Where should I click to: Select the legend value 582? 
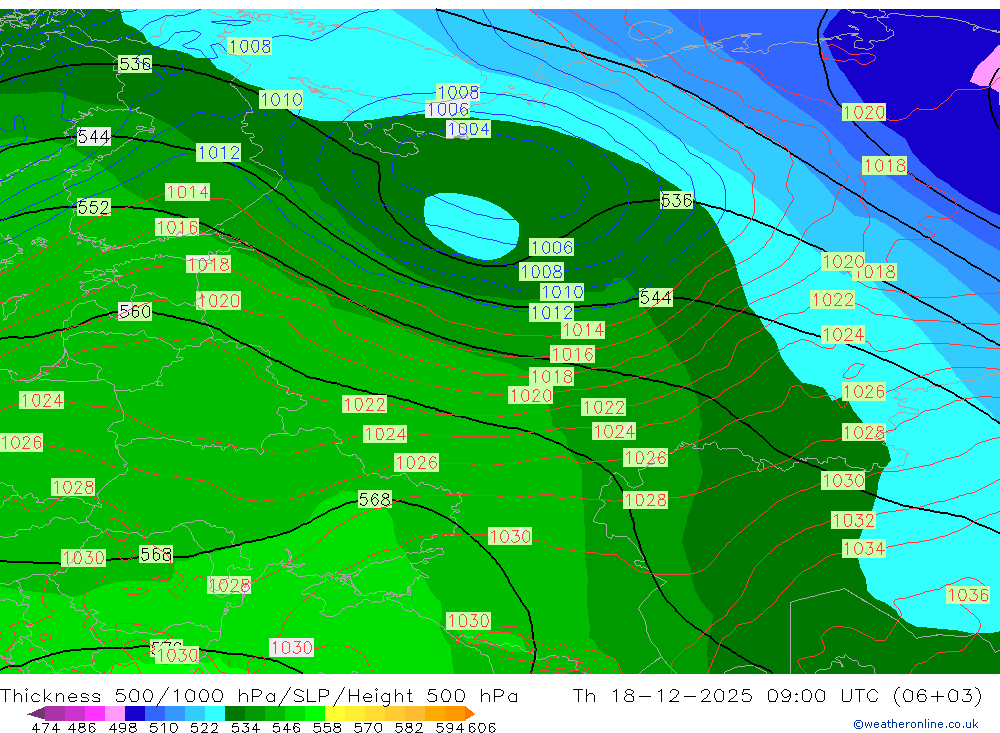[x=408, y=727]
